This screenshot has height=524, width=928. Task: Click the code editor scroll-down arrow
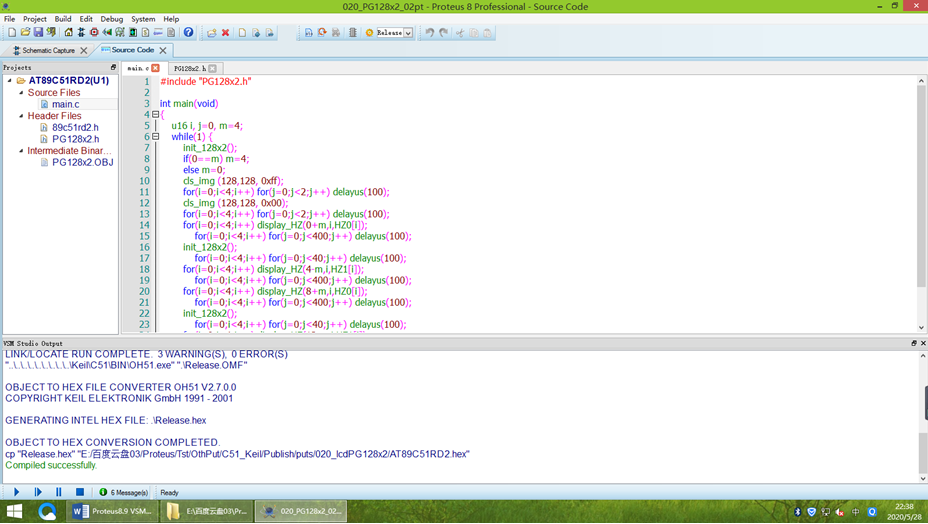(x=921, y=327)
